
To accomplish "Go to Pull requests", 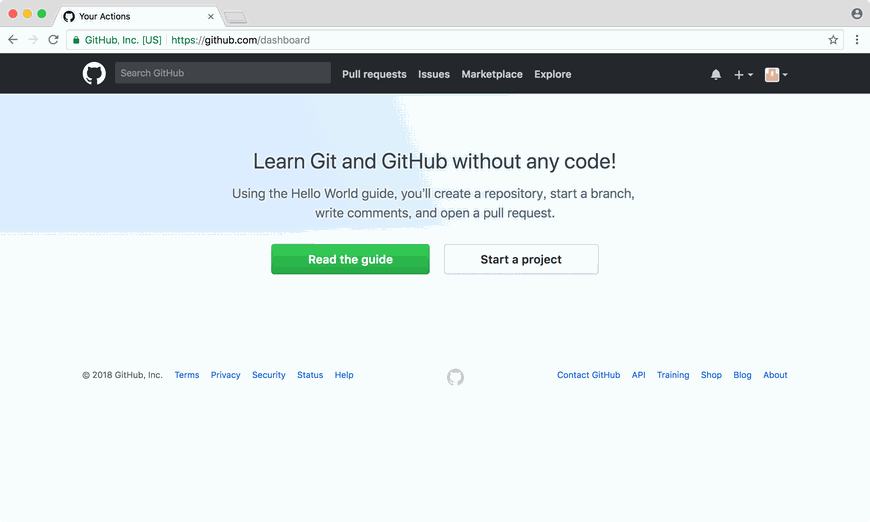I will pyautogui.click(x=374, y=74).
